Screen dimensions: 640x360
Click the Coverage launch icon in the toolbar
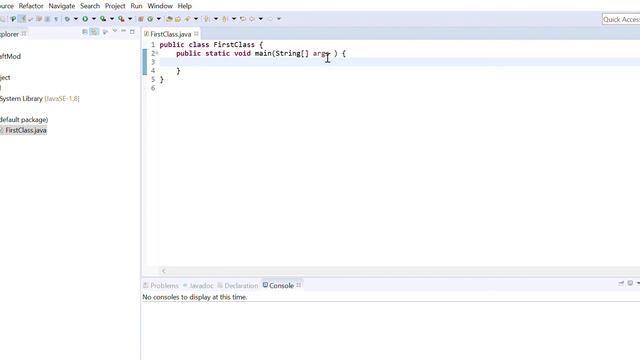[103, 19]
